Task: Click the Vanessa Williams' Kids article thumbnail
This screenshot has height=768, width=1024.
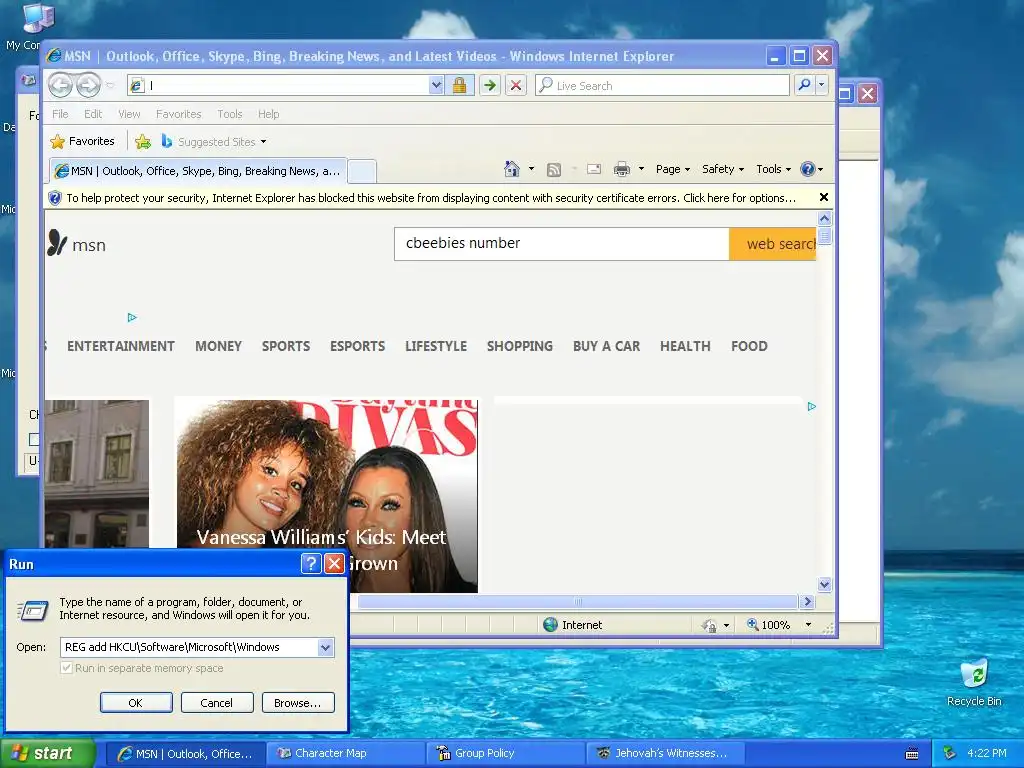Action: pyautogui.click(x=327, y=496)
